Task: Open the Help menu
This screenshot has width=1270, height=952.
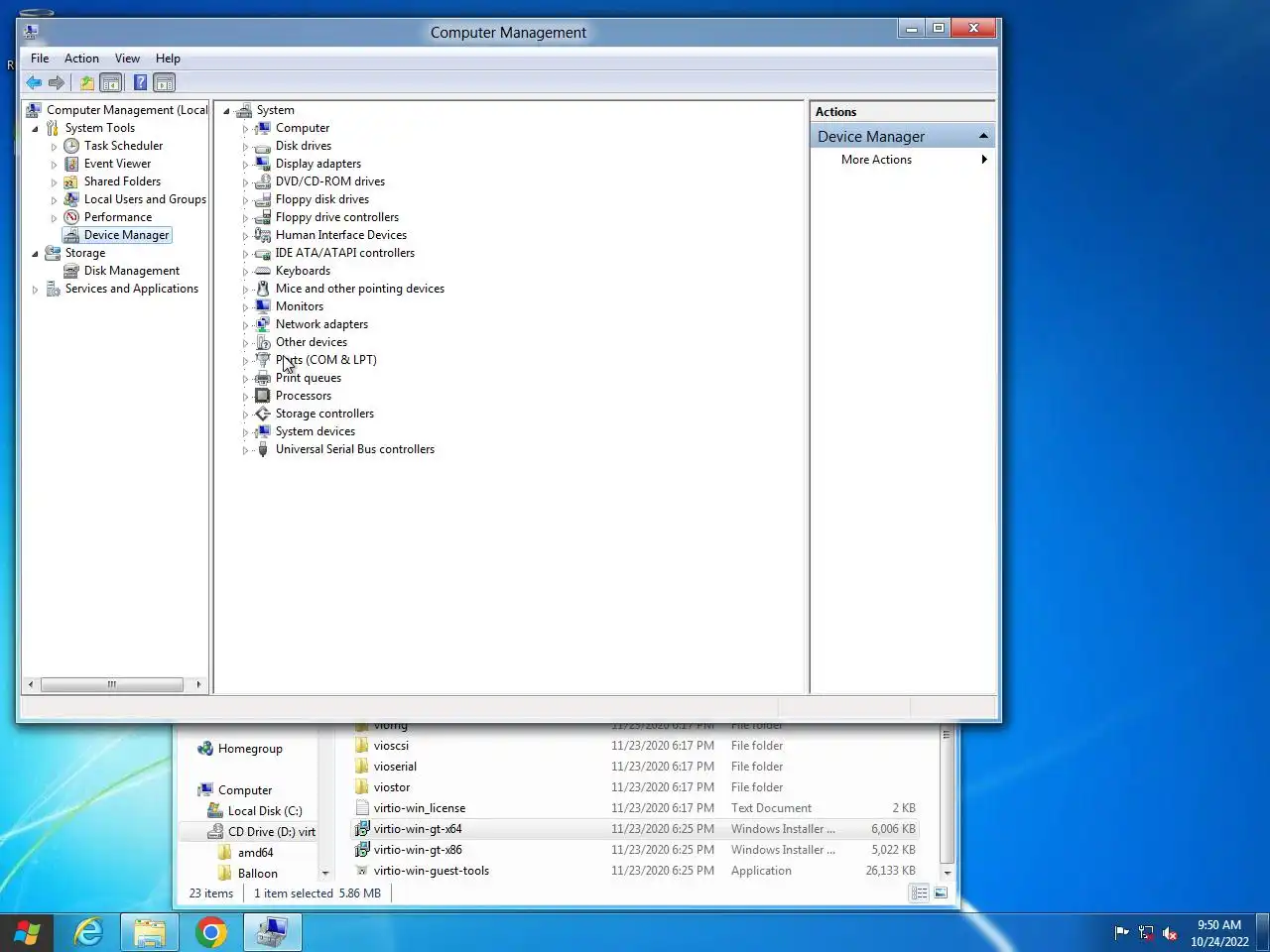Action: [168, 59]
